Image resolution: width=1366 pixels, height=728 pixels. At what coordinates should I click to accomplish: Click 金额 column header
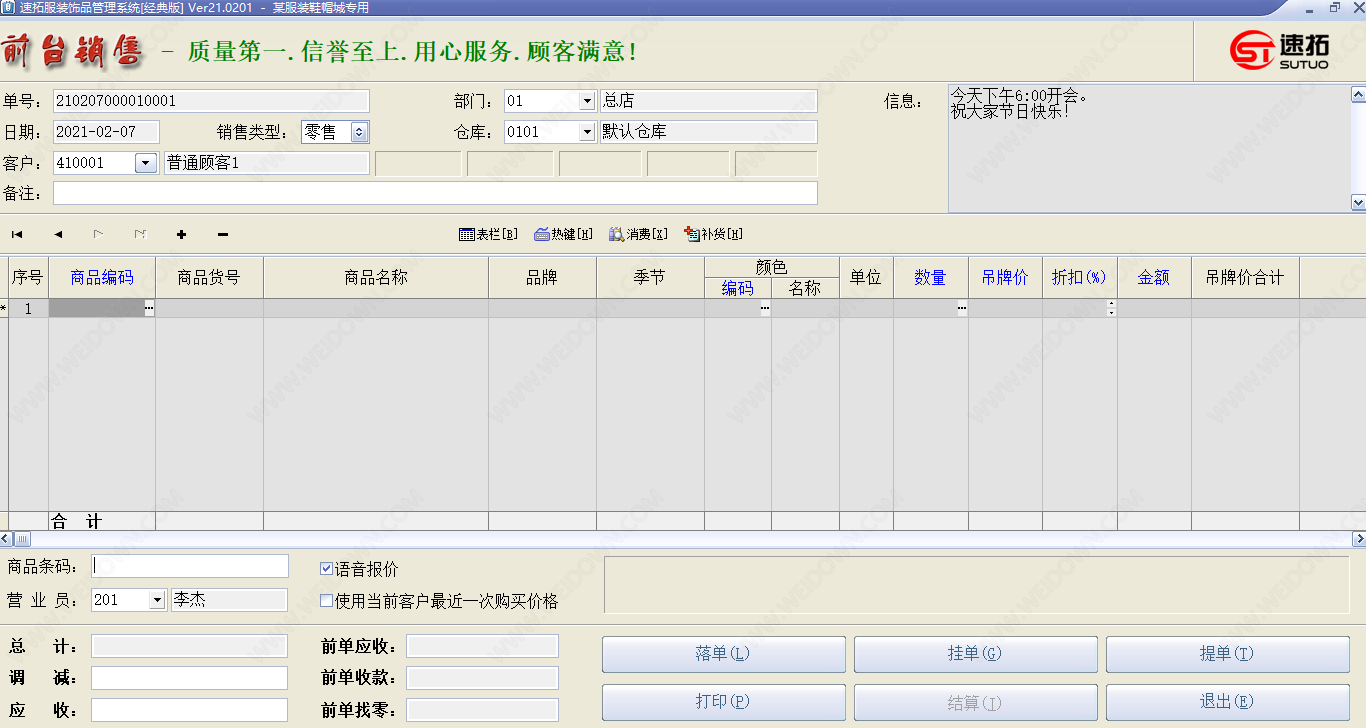click(x=1154, y=277)
